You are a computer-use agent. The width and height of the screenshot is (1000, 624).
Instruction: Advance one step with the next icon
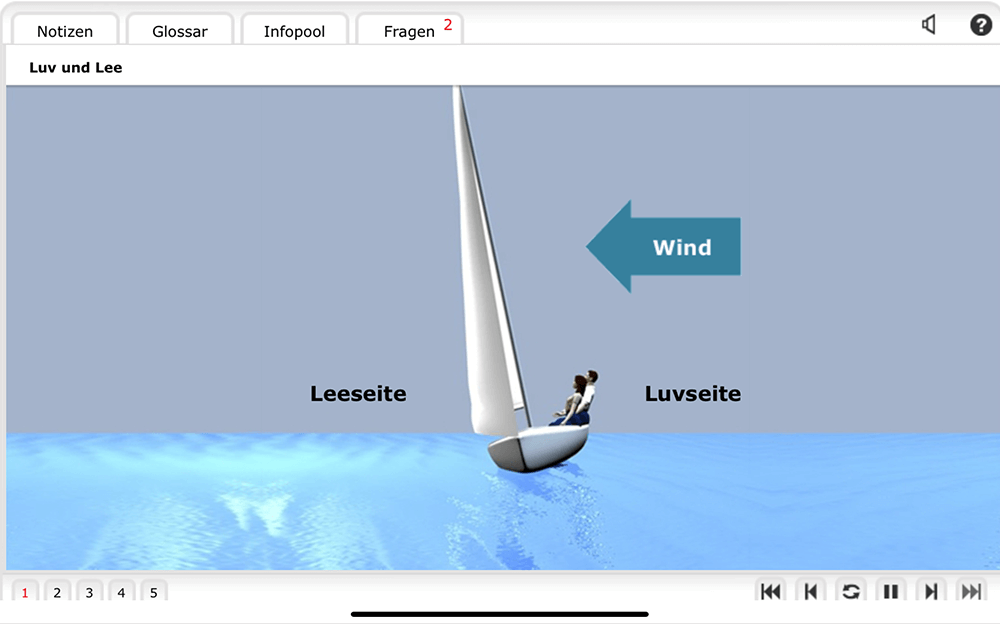coord(931,592)
